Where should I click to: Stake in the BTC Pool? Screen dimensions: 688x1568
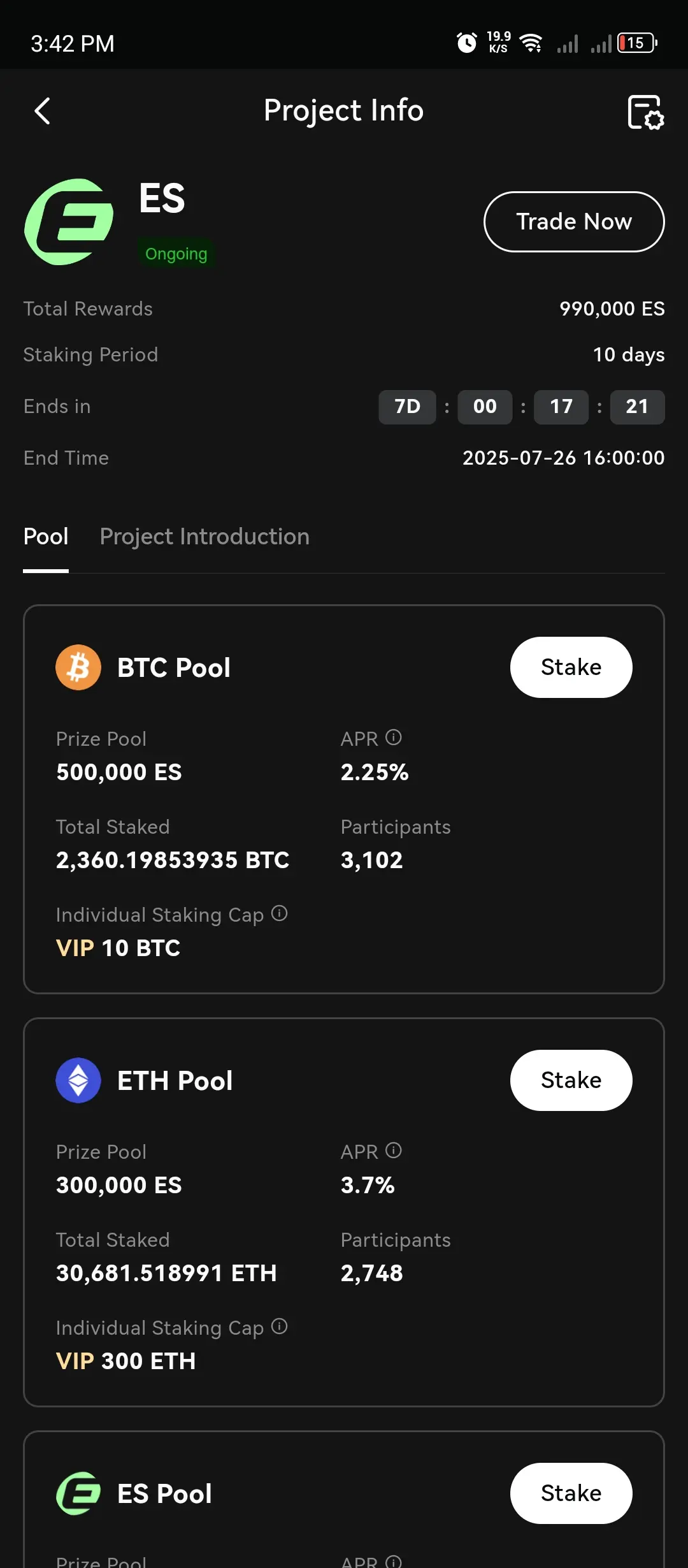[x=571, y=667]
